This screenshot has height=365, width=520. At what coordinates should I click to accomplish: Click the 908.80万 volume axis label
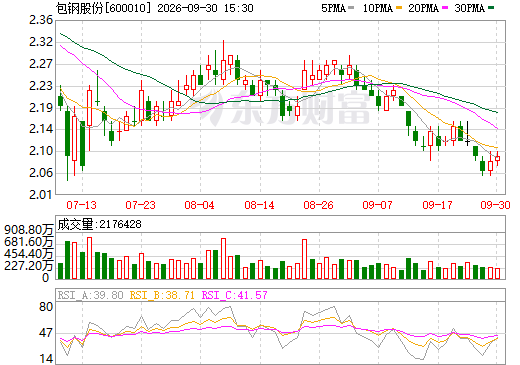29,230
